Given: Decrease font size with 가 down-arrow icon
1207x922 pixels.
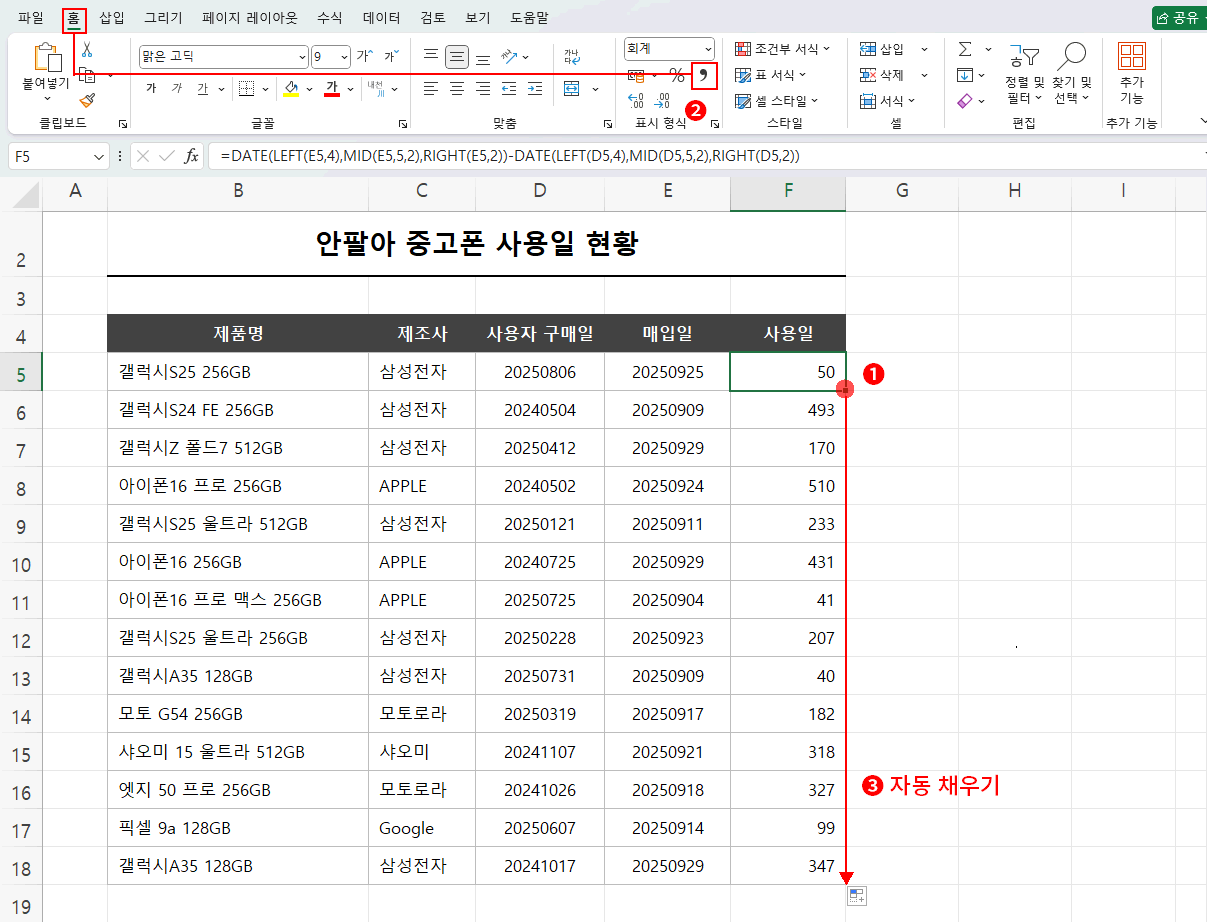Looking at the screenshot, I should (x=390, y=57).
